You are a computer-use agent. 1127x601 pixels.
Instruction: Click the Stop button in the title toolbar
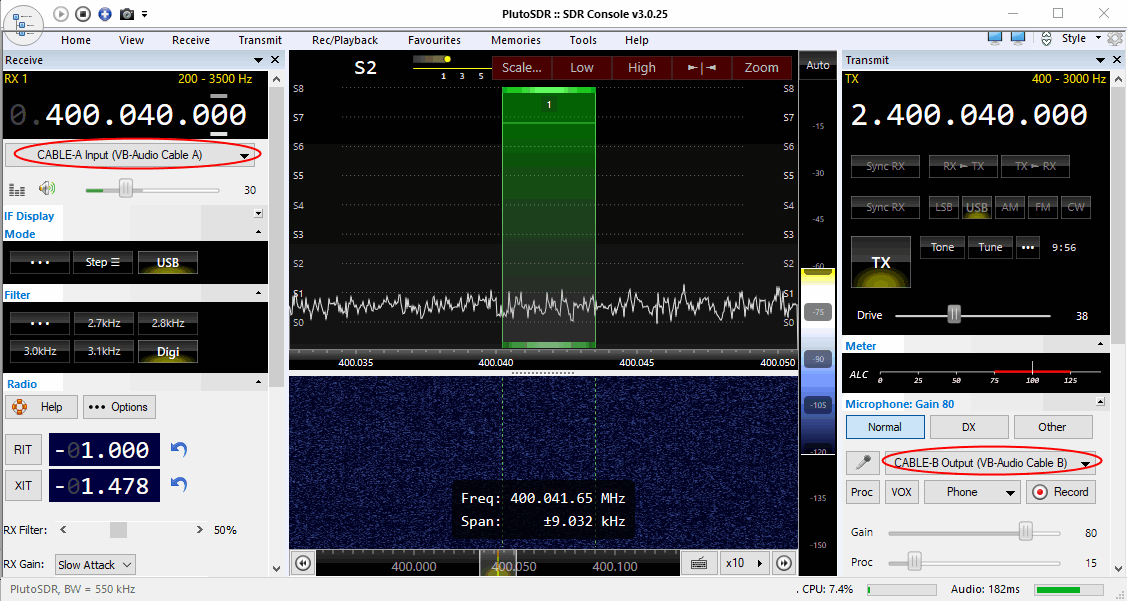click(x=83, y=14)
